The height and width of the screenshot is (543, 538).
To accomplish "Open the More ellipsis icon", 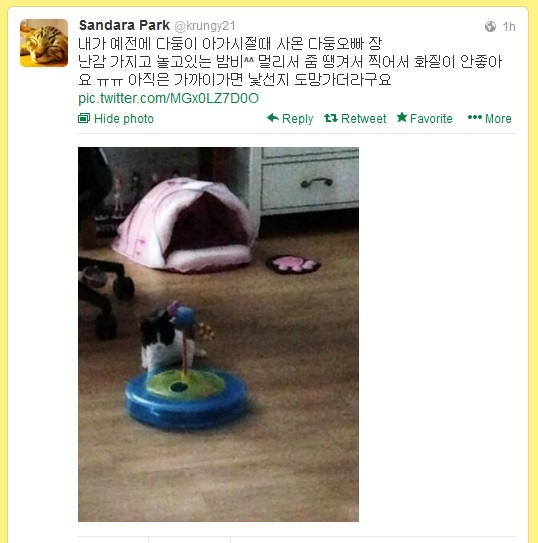I will click(475, 117).
